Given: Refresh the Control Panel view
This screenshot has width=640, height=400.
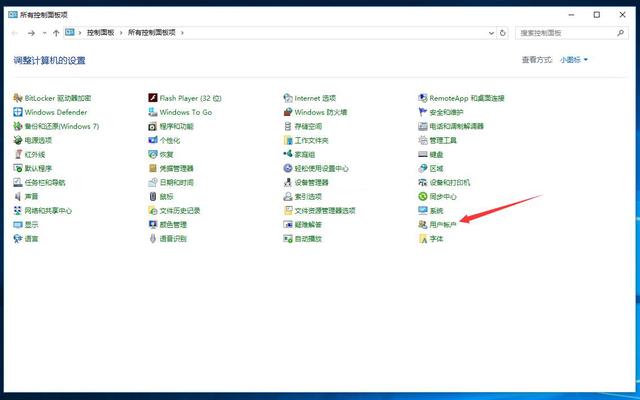Looking at the screenshot, I should 503,33.
